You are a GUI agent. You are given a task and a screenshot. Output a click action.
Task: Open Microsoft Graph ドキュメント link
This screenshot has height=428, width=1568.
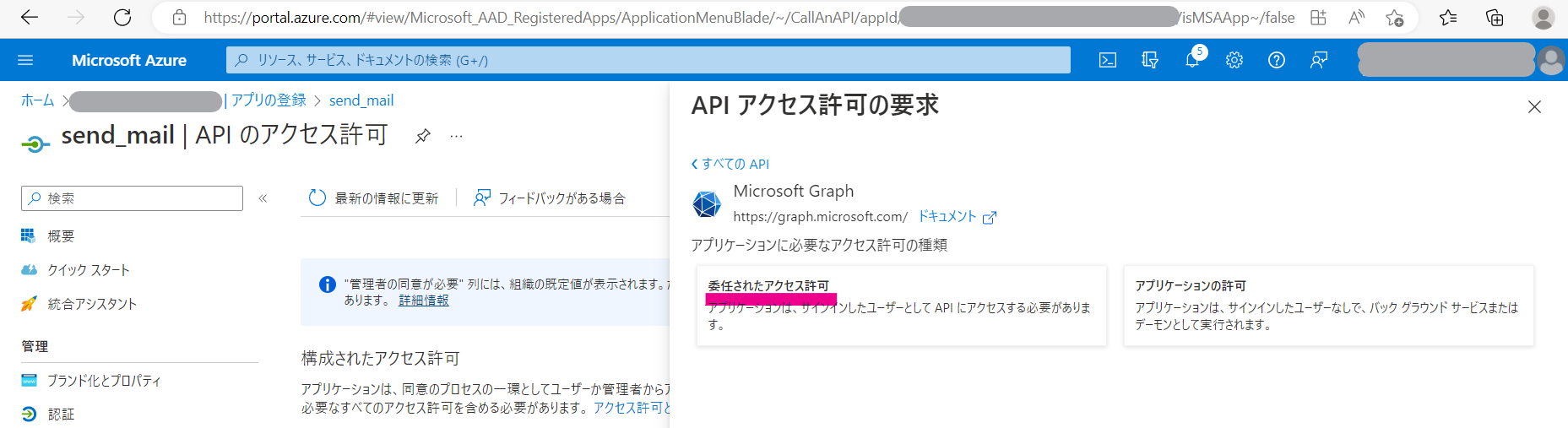pyautogui.click(x=957, y=217)
